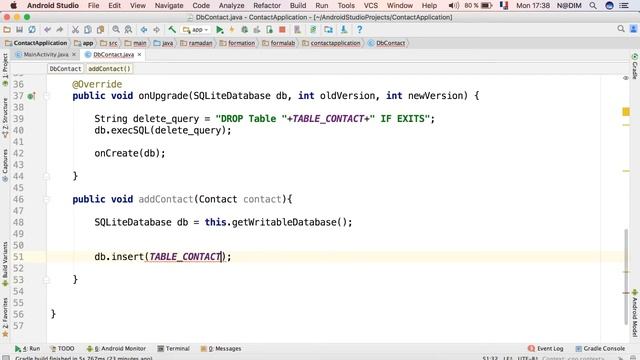Click the Copy toolbar icon
This screenshot has width=640, height=360.
88,29
